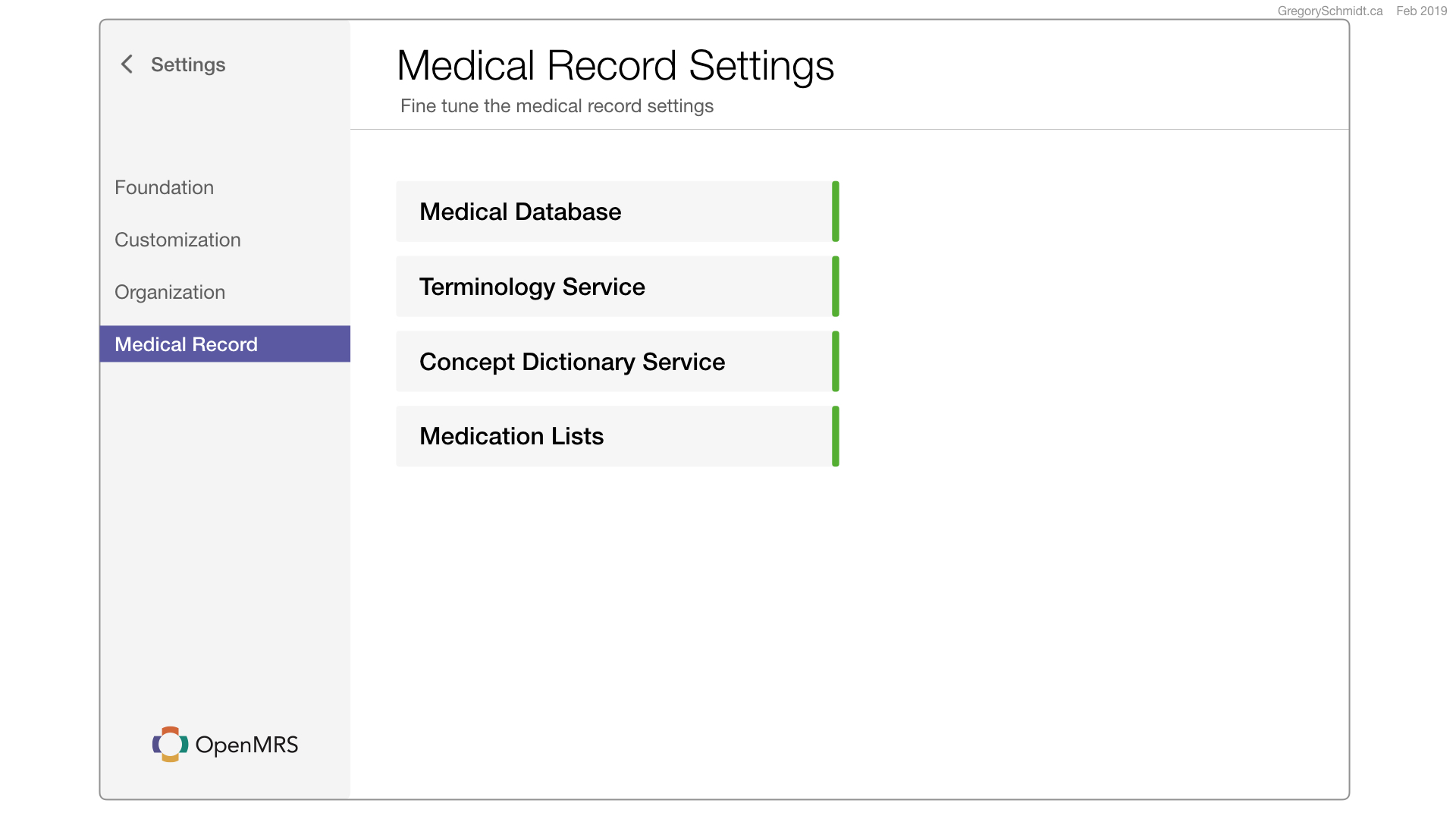
Task: Select the Medical Record sidebar item
Action: 224,344
